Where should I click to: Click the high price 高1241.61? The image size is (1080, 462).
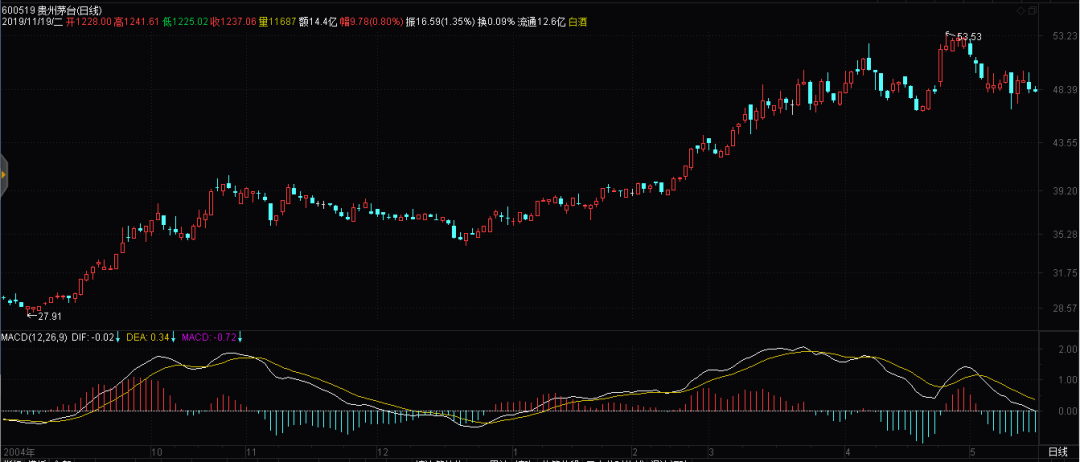(x=138, y=22)
